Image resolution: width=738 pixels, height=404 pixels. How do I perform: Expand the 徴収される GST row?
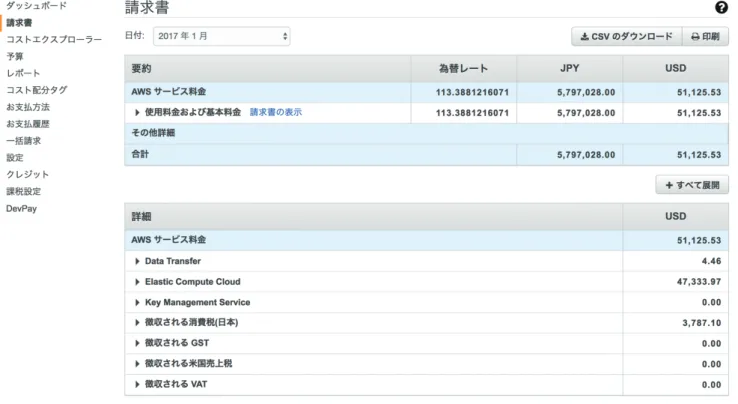pyautogui.click(x=137, y=343)
